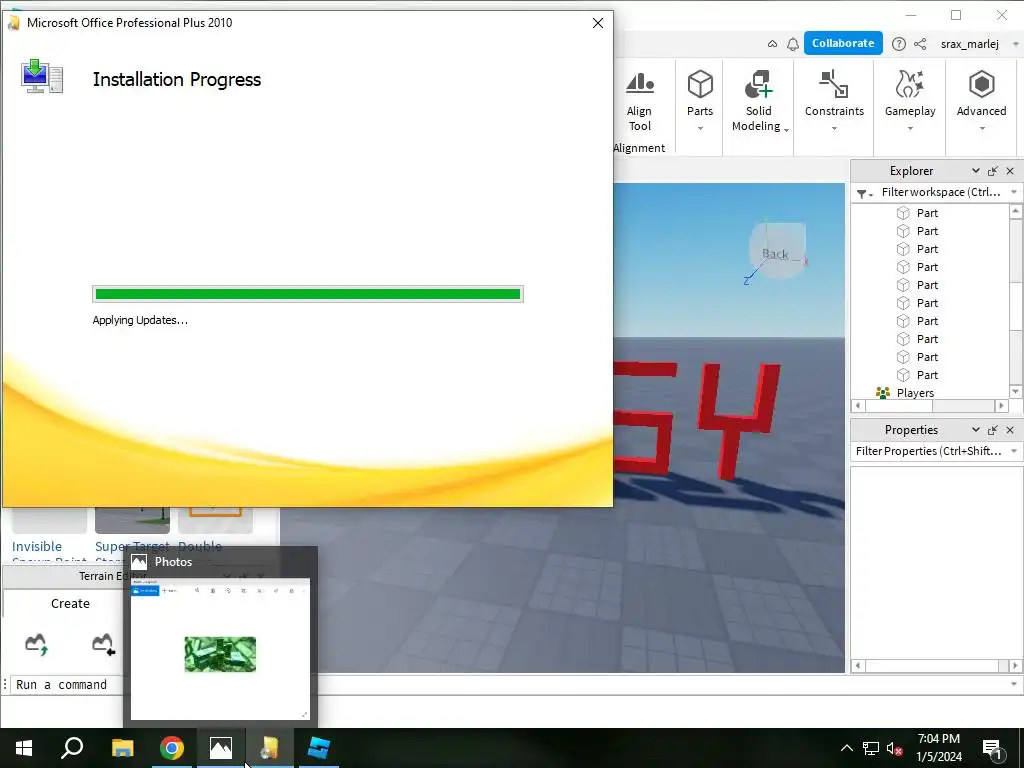Open the Action Center notifications
The image size is (1024, 768).
992,748
